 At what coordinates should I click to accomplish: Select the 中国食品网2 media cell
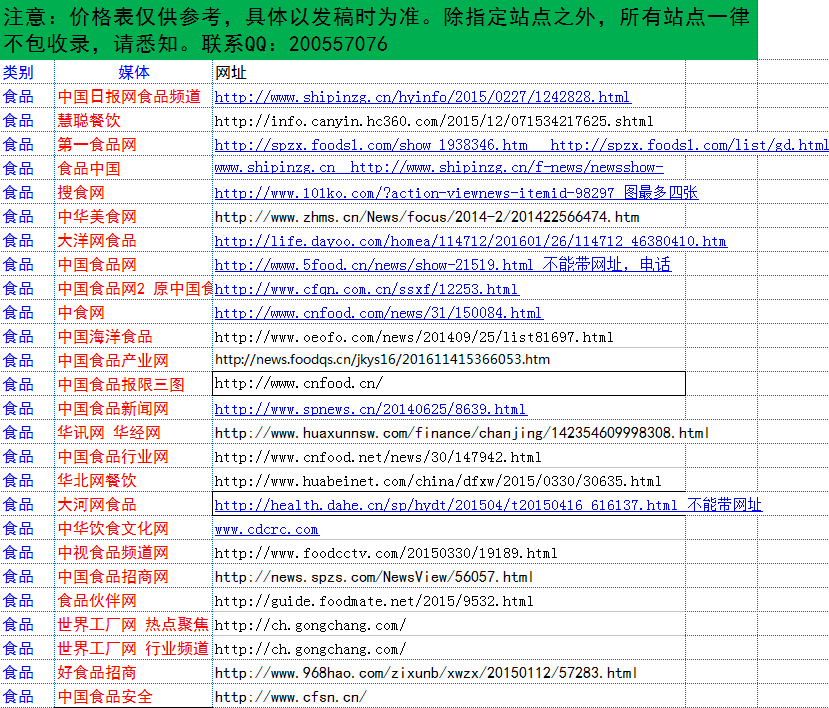click(133, 289)
